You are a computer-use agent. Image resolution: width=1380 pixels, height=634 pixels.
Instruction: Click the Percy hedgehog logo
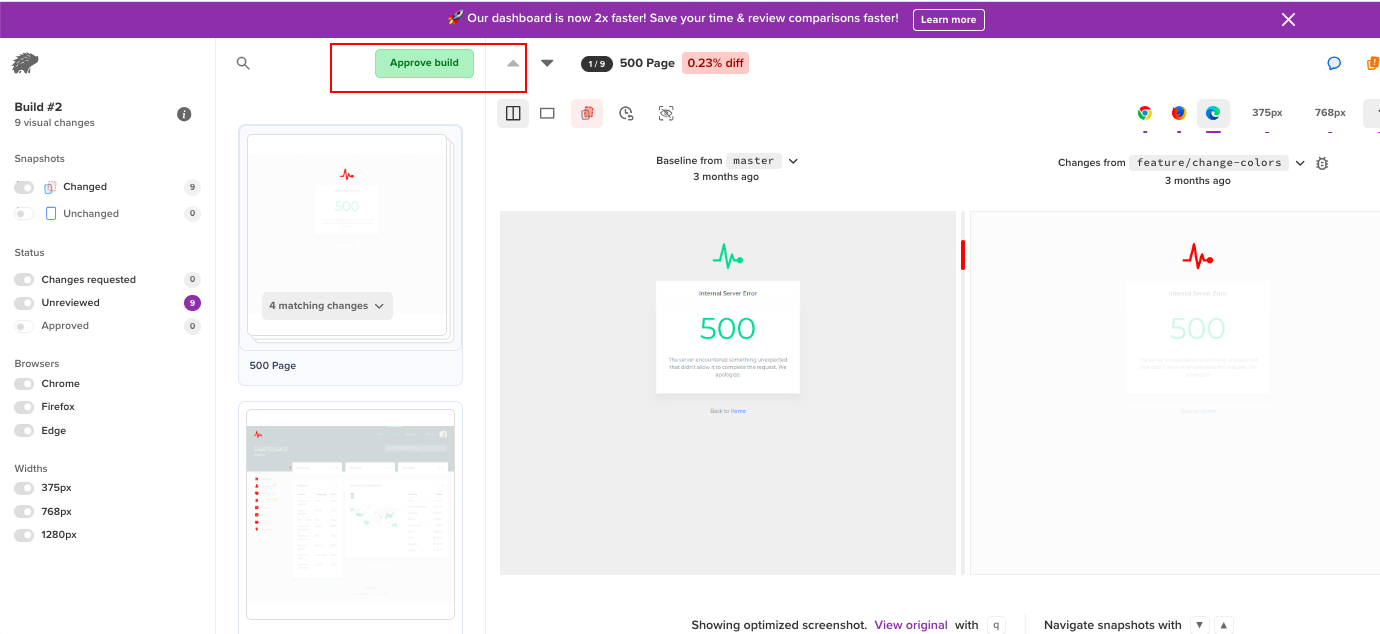(25, 64)
